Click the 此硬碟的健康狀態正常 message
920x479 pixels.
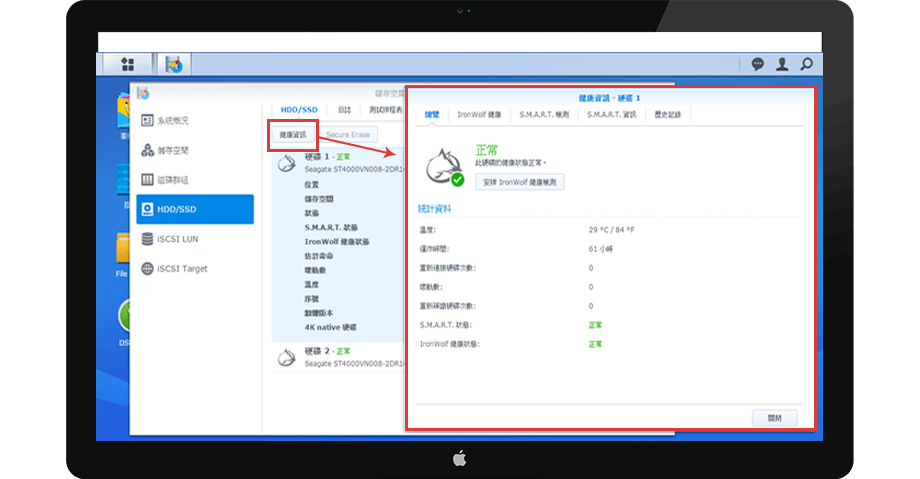[x=510, y=163]
